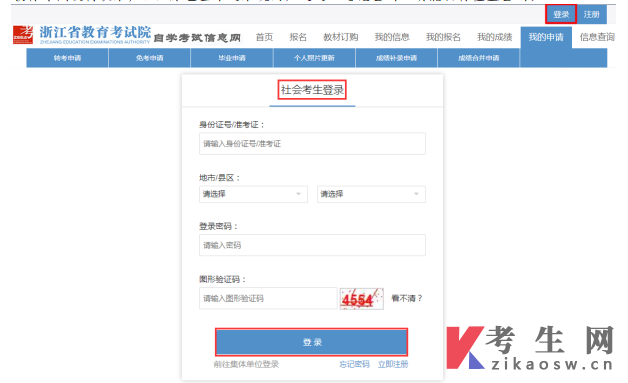
Task: Focus the 登录密码 input field
Action: [312, 245]
